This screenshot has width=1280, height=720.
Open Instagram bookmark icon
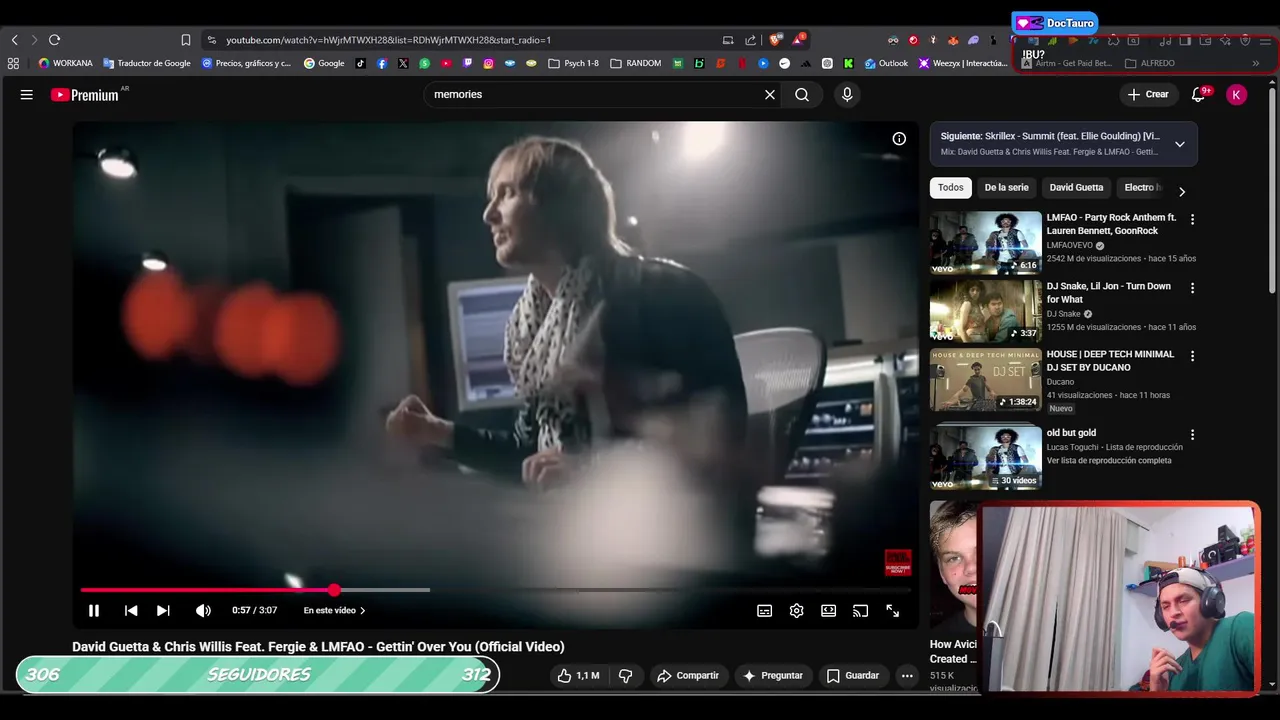click(488, 63)
